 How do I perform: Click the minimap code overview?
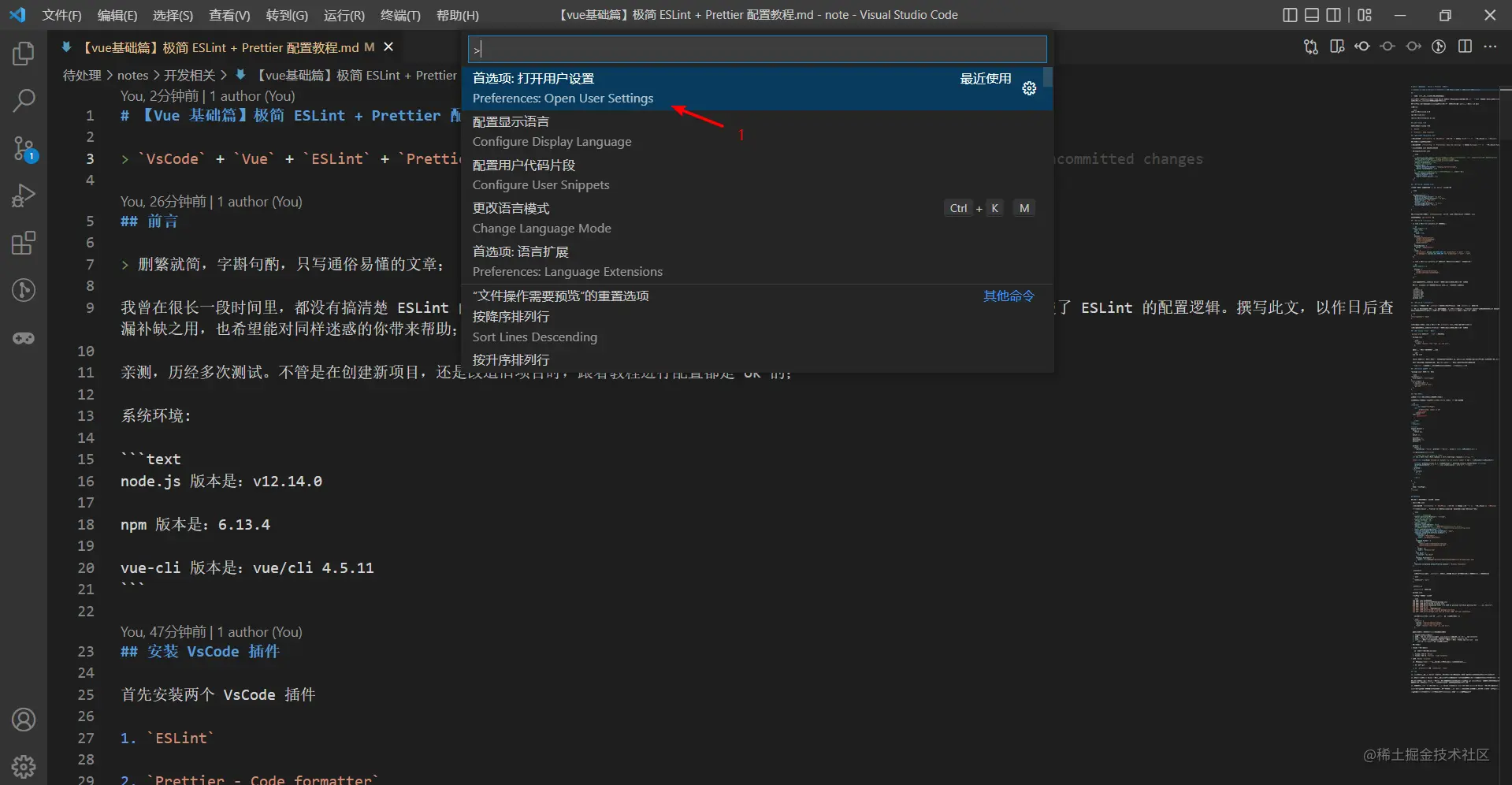point(1454,390)
